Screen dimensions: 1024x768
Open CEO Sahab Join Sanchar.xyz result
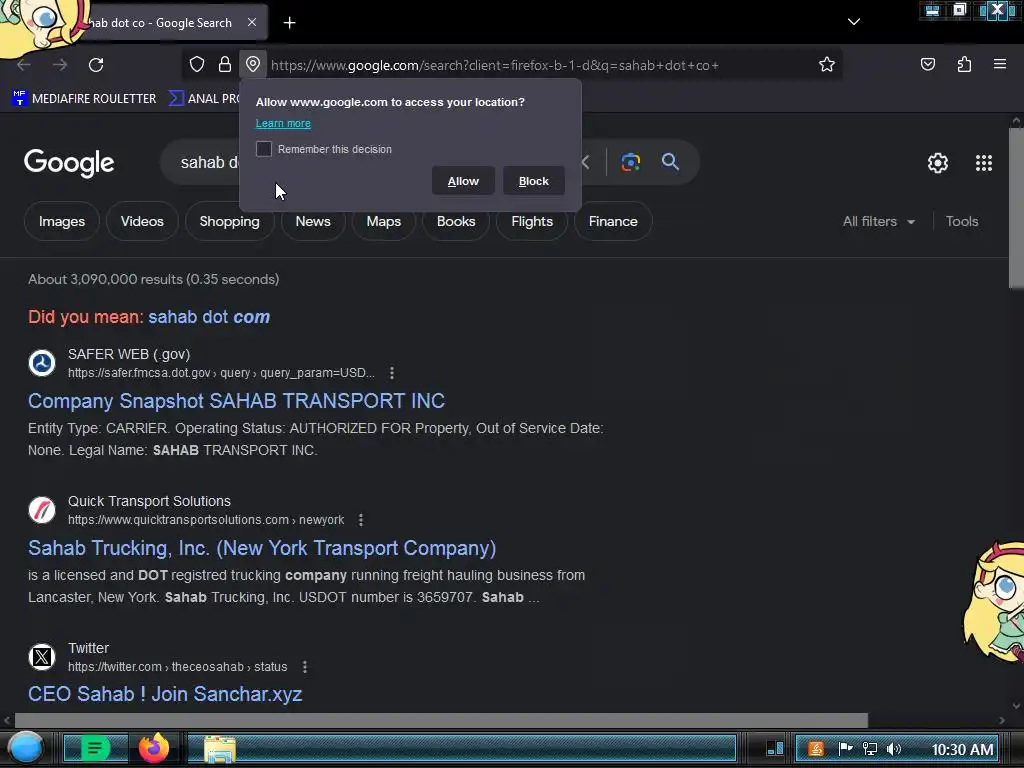coord(165,694)
